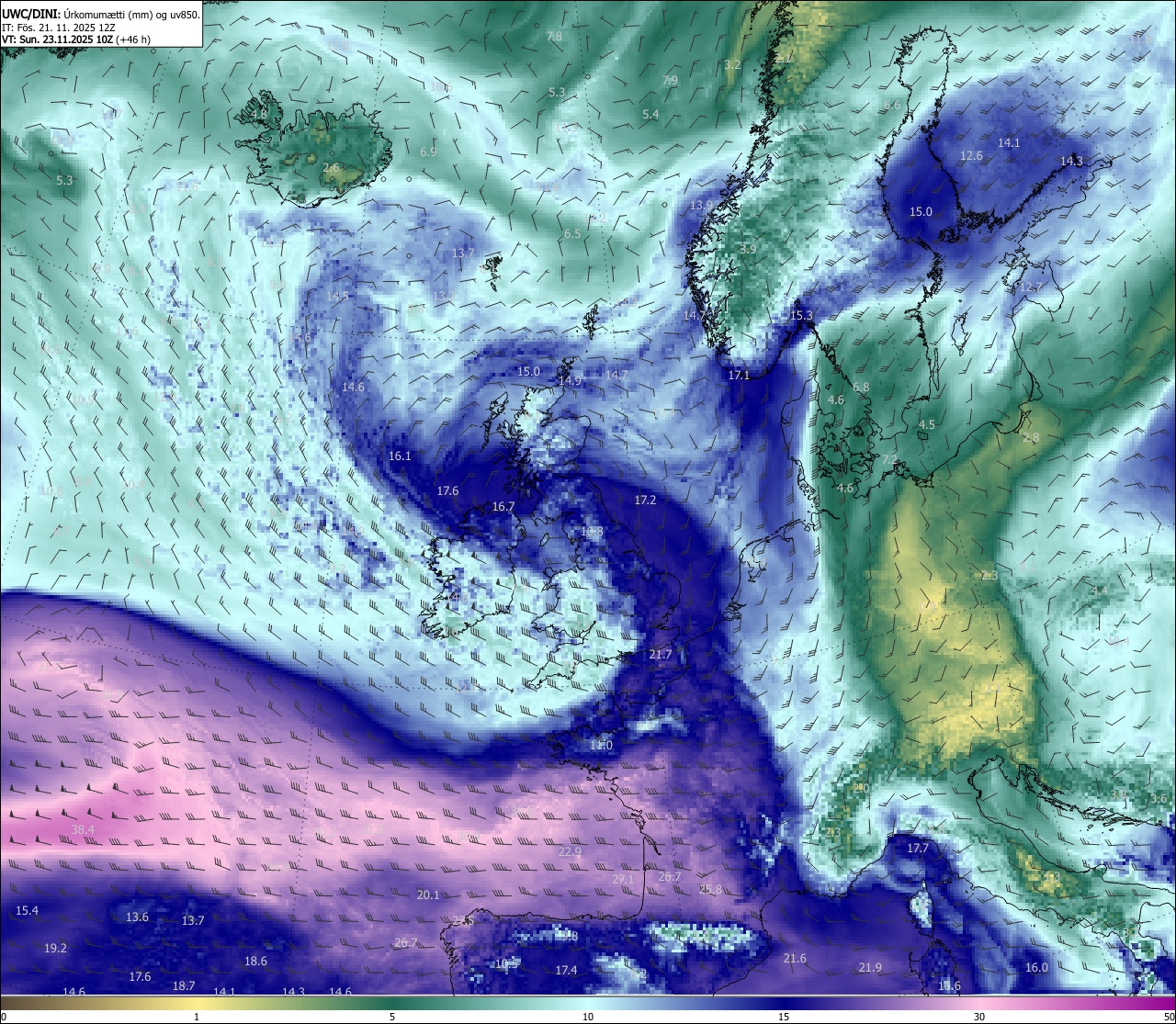Click the 19.2 value at lower left
The width and height of the screenshot is (1176, 1024).
click(x=55, y=949)
